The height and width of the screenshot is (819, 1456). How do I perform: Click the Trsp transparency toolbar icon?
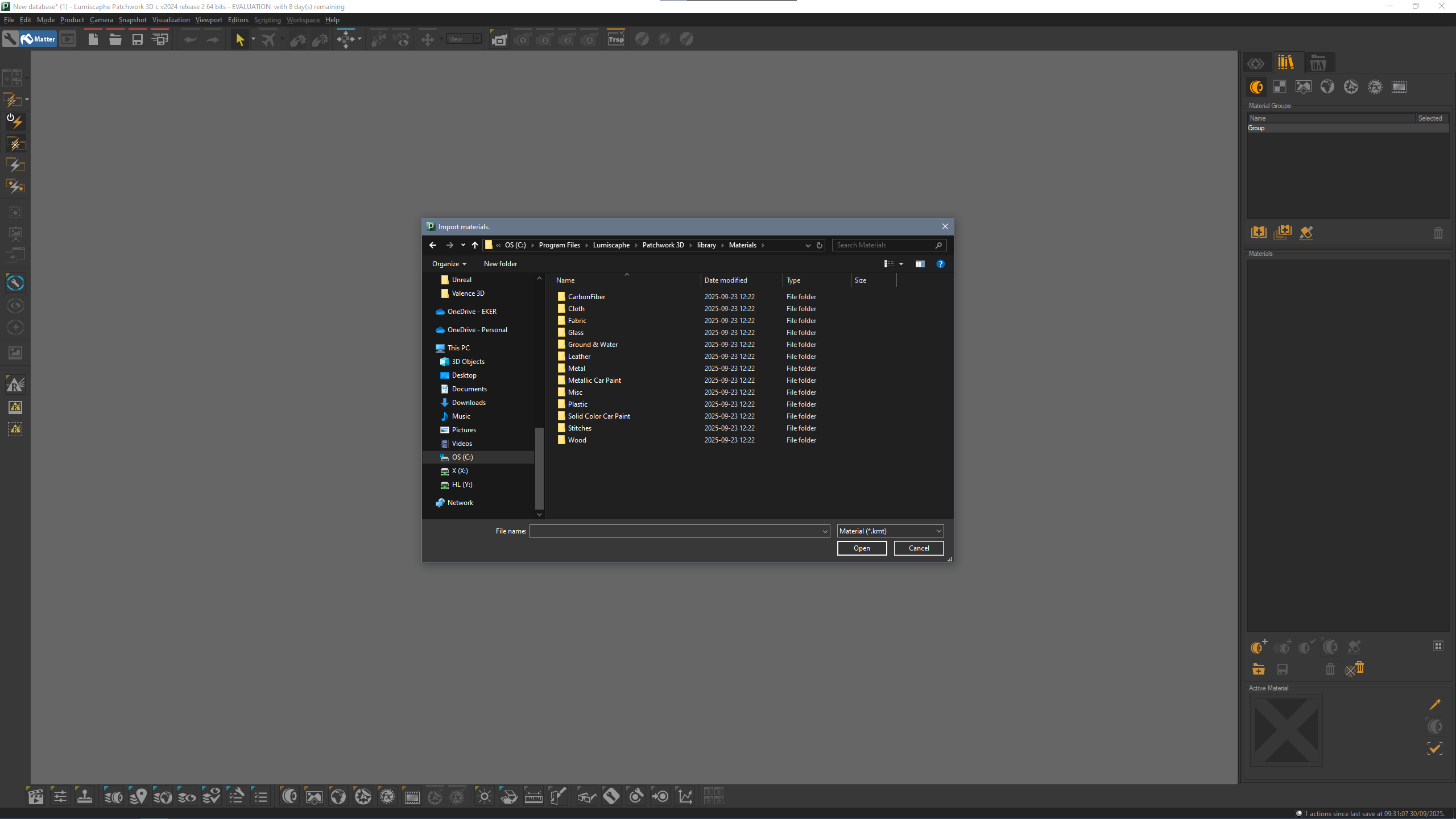[x=616, y=39]
